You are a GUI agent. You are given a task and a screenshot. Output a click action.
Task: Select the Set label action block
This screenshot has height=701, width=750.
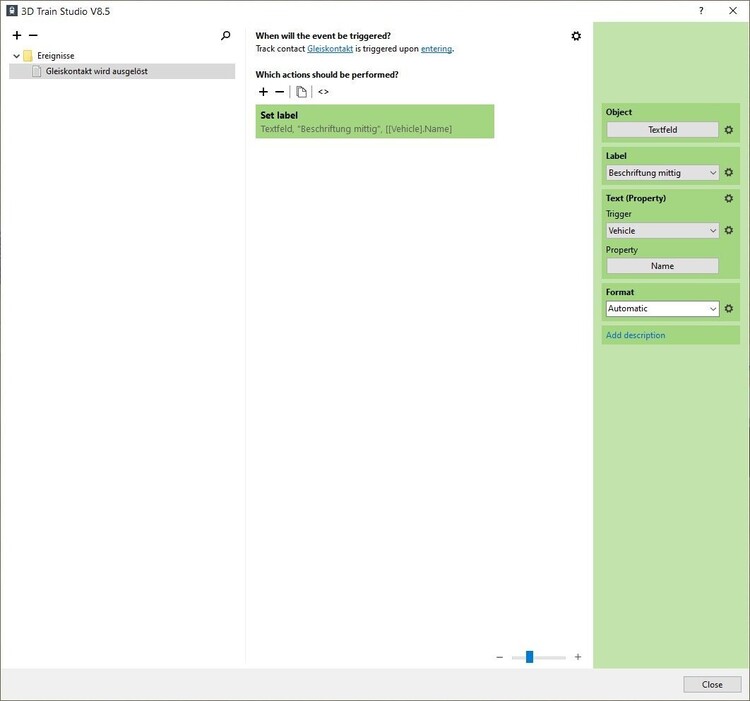[375, 121]
